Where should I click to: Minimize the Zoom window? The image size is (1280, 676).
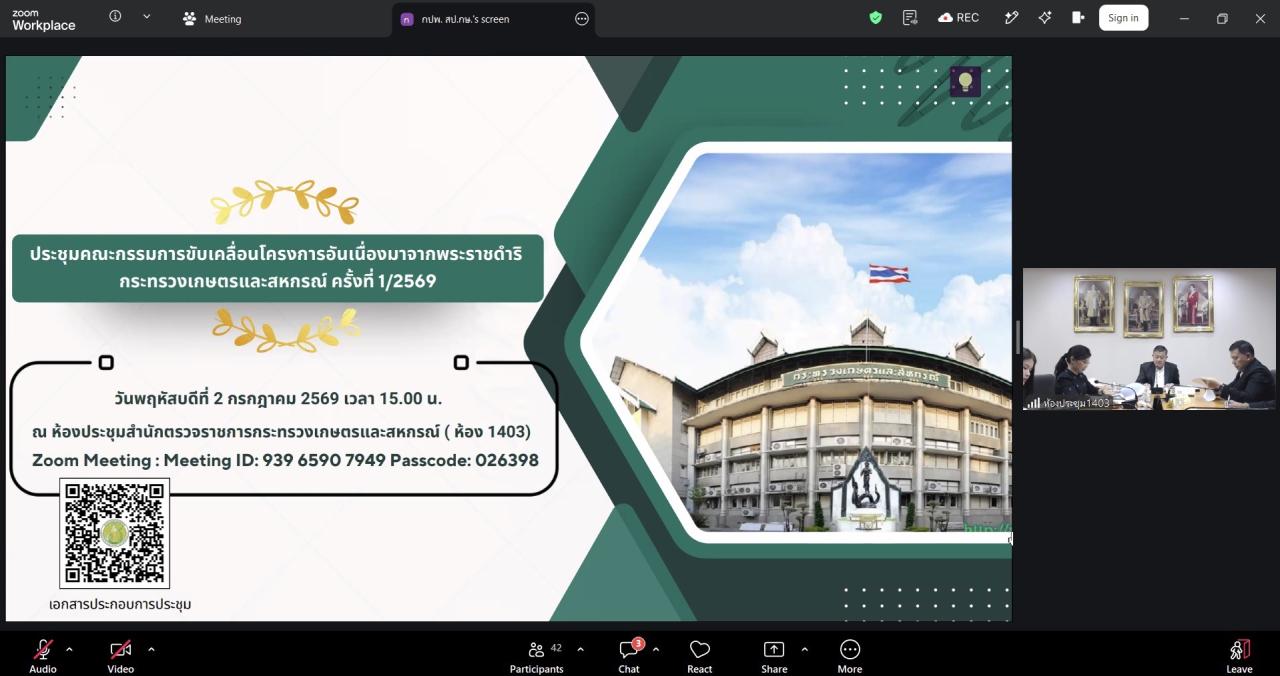click(x=1185, y=18)
